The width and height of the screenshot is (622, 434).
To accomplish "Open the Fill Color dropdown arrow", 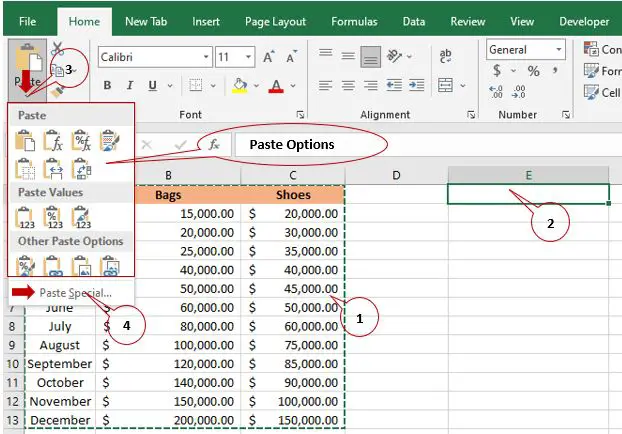I will coord(256,86).
